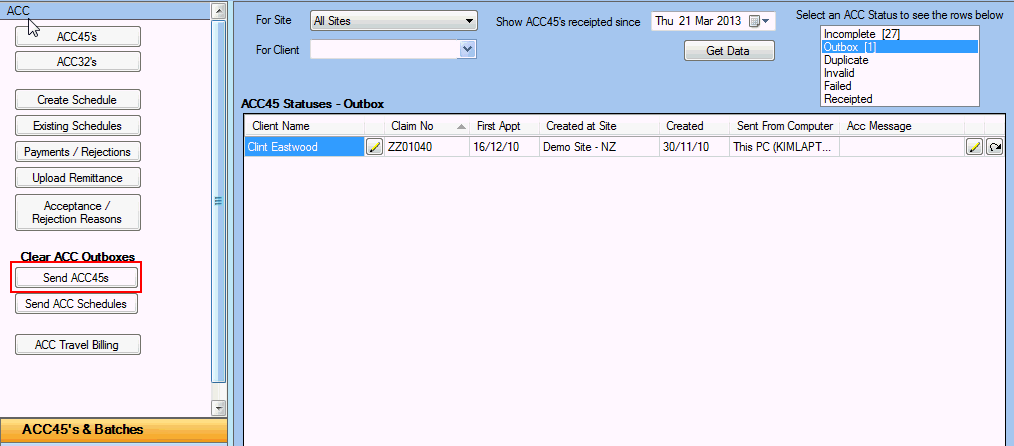Select the Duplicate status

pyautogui.click(x=900, y=59)
